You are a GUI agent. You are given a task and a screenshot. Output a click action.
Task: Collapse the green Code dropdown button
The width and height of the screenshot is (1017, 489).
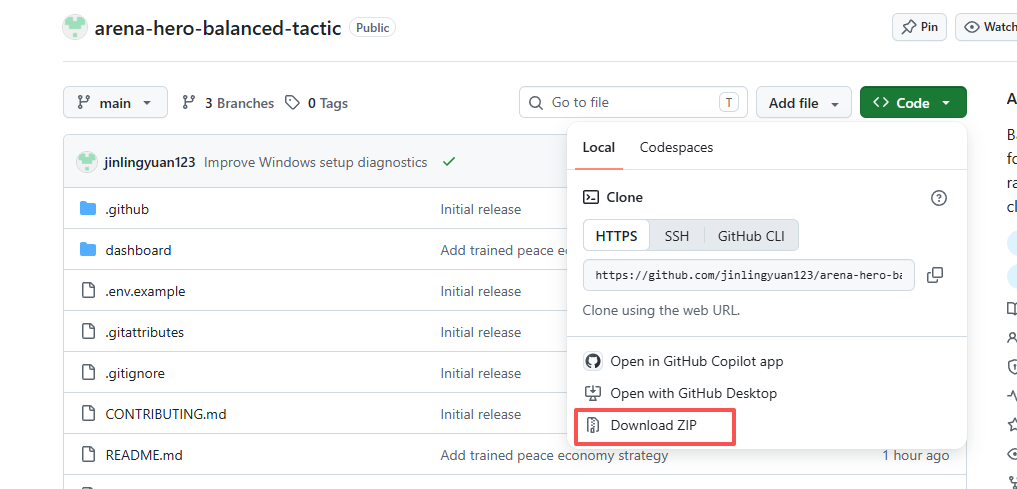click(x=913, y=102)
